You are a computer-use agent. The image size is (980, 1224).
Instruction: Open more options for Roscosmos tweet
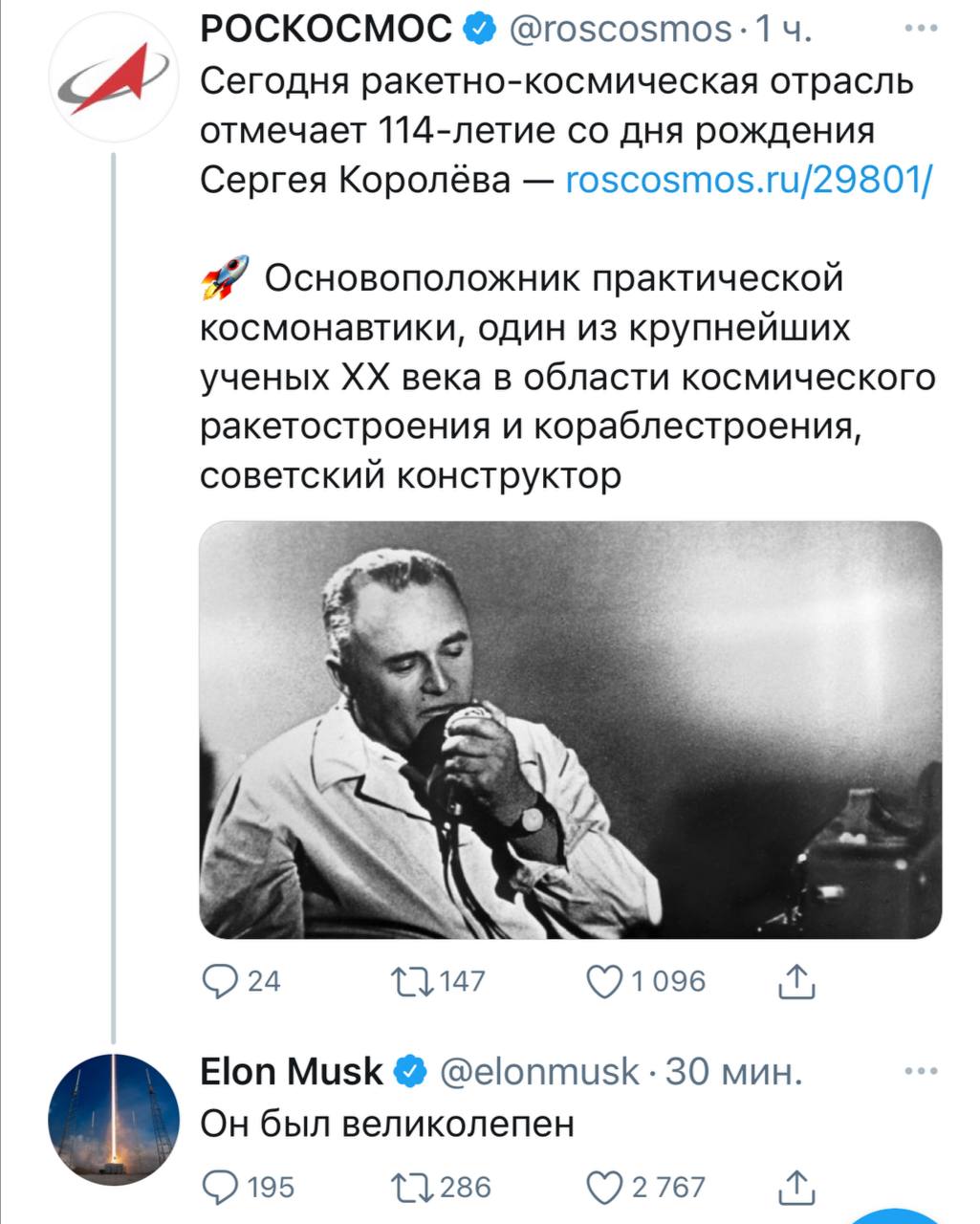click(x=921, y=29)
